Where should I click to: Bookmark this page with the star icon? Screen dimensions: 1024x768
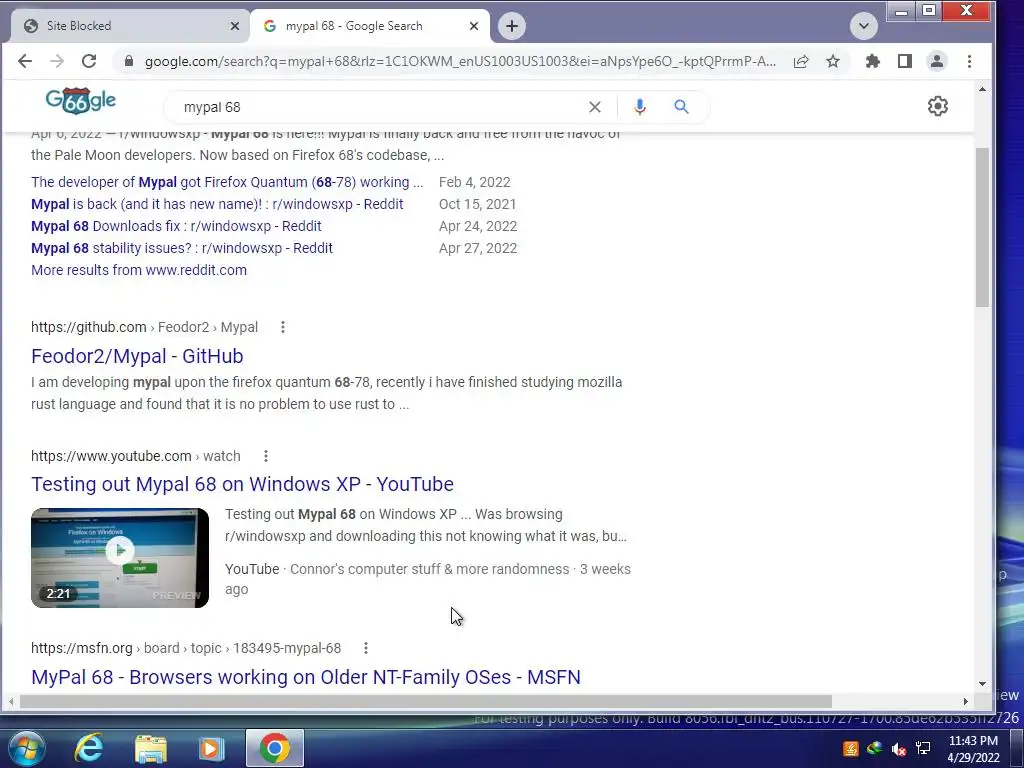point(833,61)
